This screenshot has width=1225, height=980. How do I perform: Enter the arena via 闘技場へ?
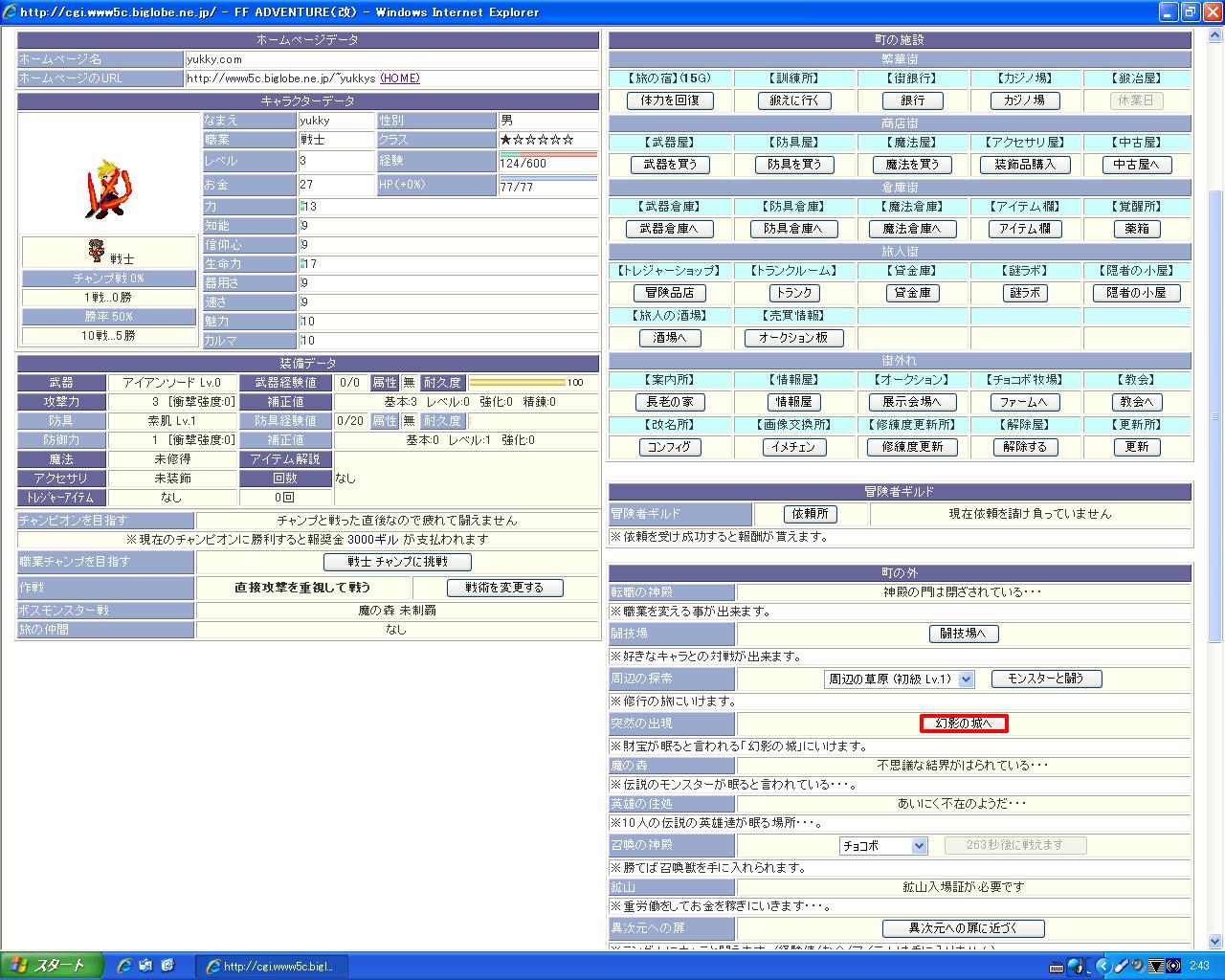964,634
